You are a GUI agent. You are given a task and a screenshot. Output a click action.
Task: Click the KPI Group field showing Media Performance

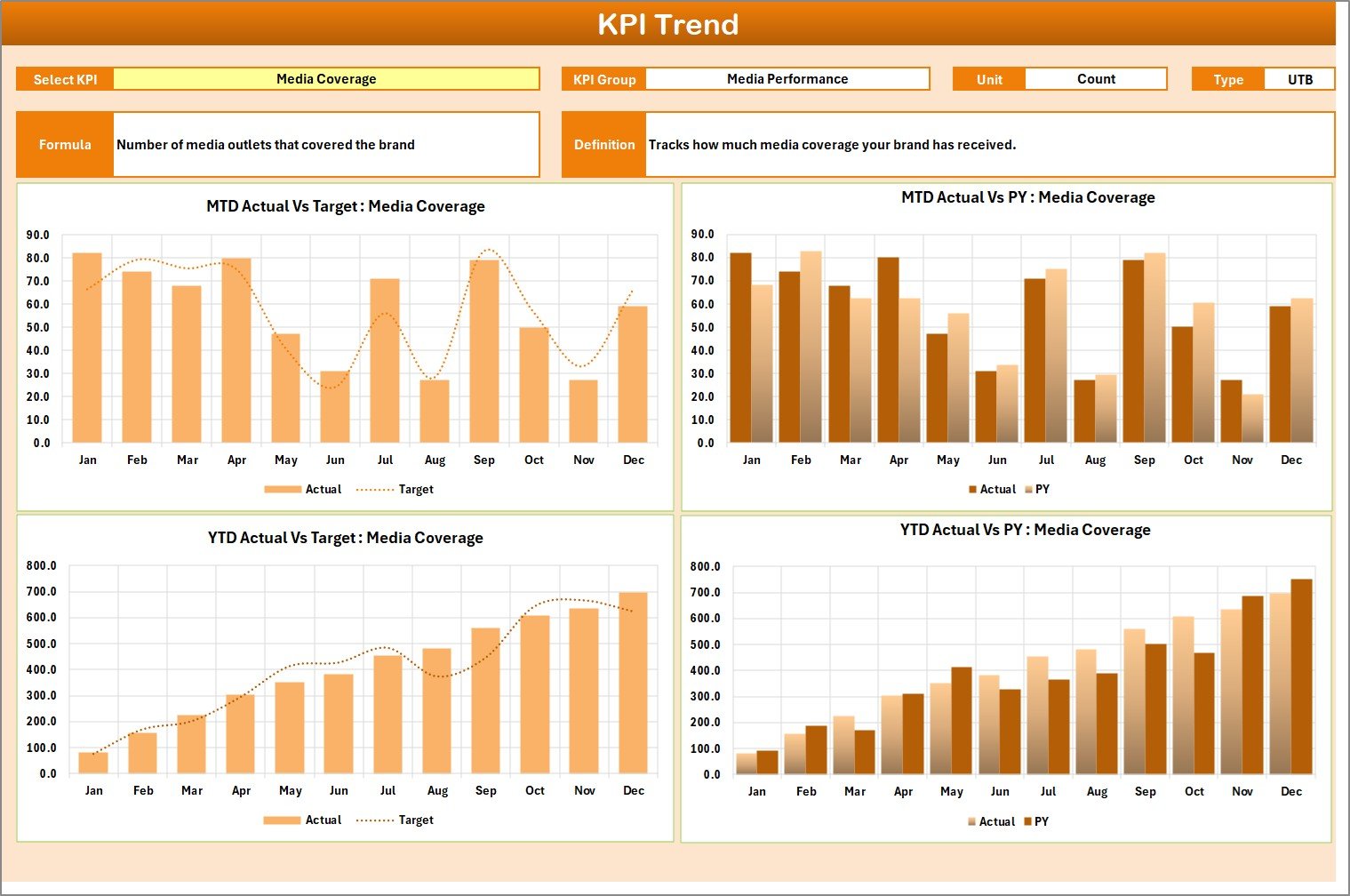[787, 78]
